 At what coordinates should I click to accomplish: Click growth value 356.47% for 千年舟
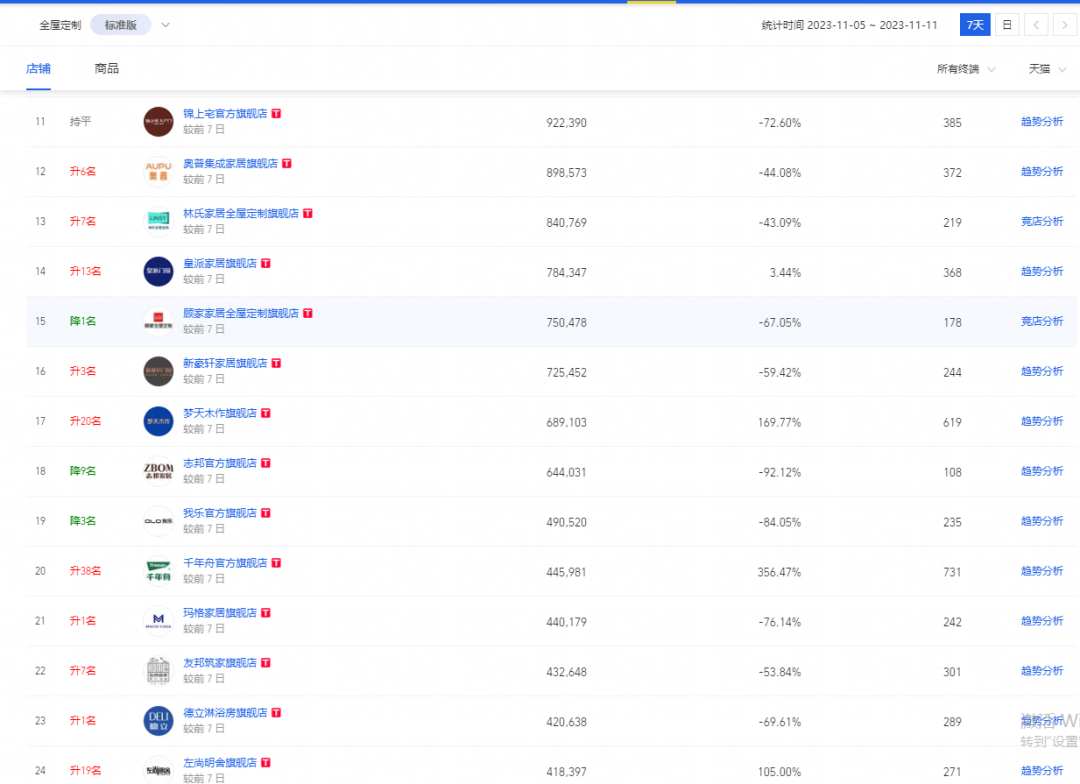pos(779,572)
